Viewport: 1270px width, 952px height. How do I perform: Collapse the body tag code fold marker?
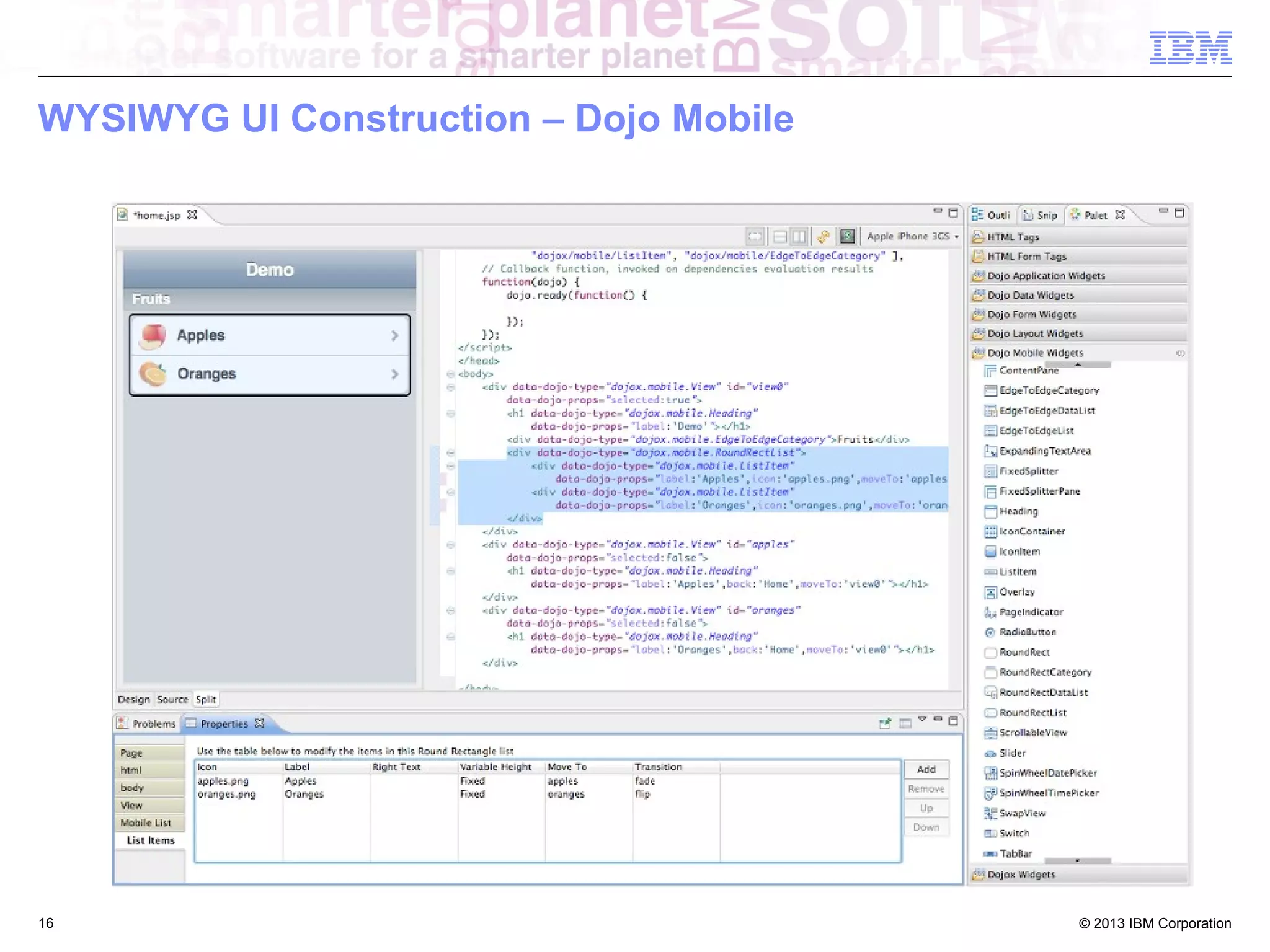450,374
